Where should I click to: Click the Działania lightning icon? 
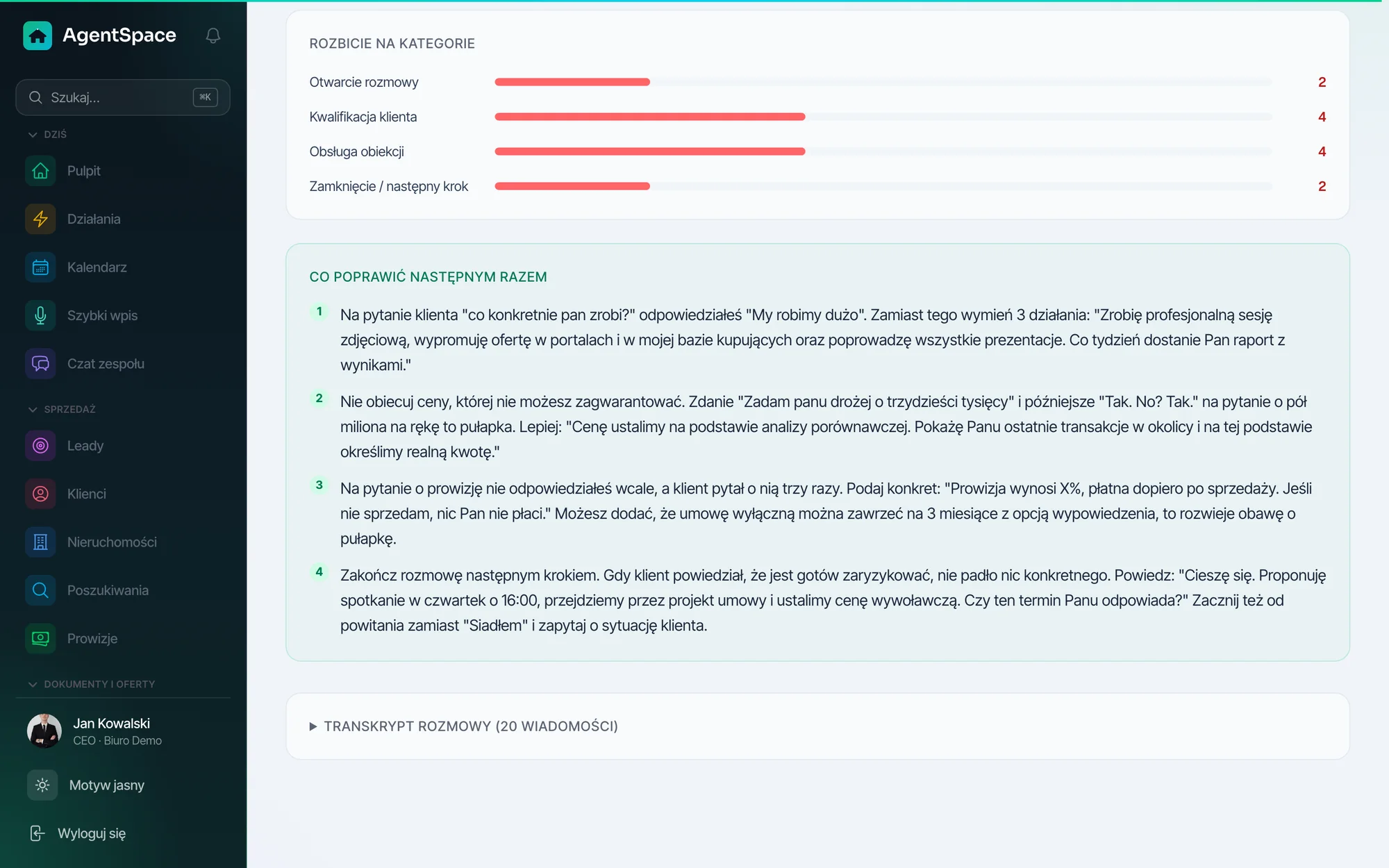coord(40,219)
